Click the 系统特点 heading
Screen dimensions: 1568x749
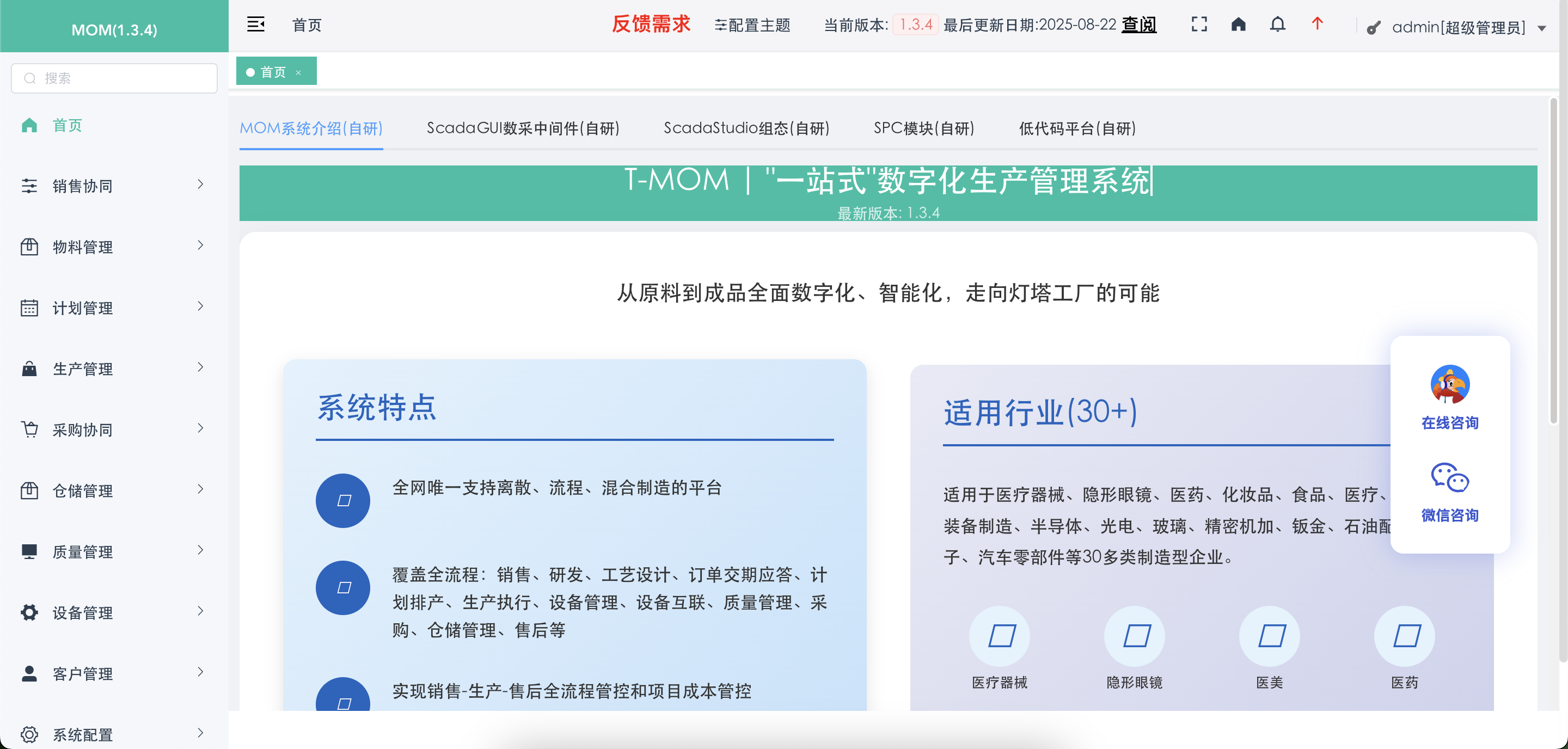click(377, 407)
